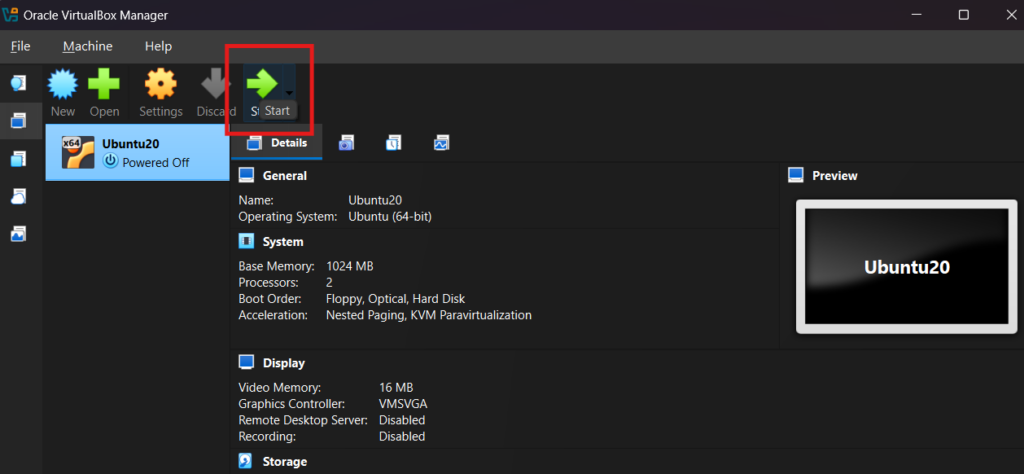Click the Storage section header
This screenshot has width=1024, height=474.
click(x=285, y=462)
